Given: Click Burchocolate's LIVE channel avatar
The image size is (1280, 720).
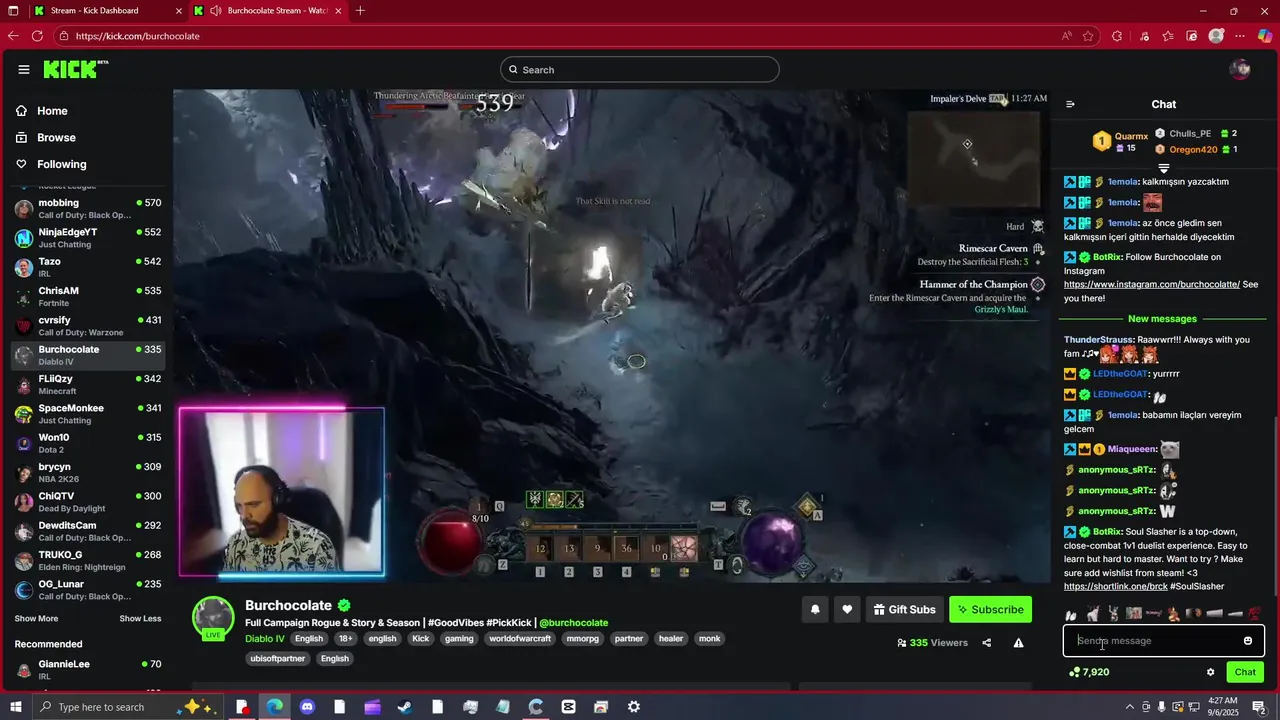Looking at the screenshot, I should point(213,617).
